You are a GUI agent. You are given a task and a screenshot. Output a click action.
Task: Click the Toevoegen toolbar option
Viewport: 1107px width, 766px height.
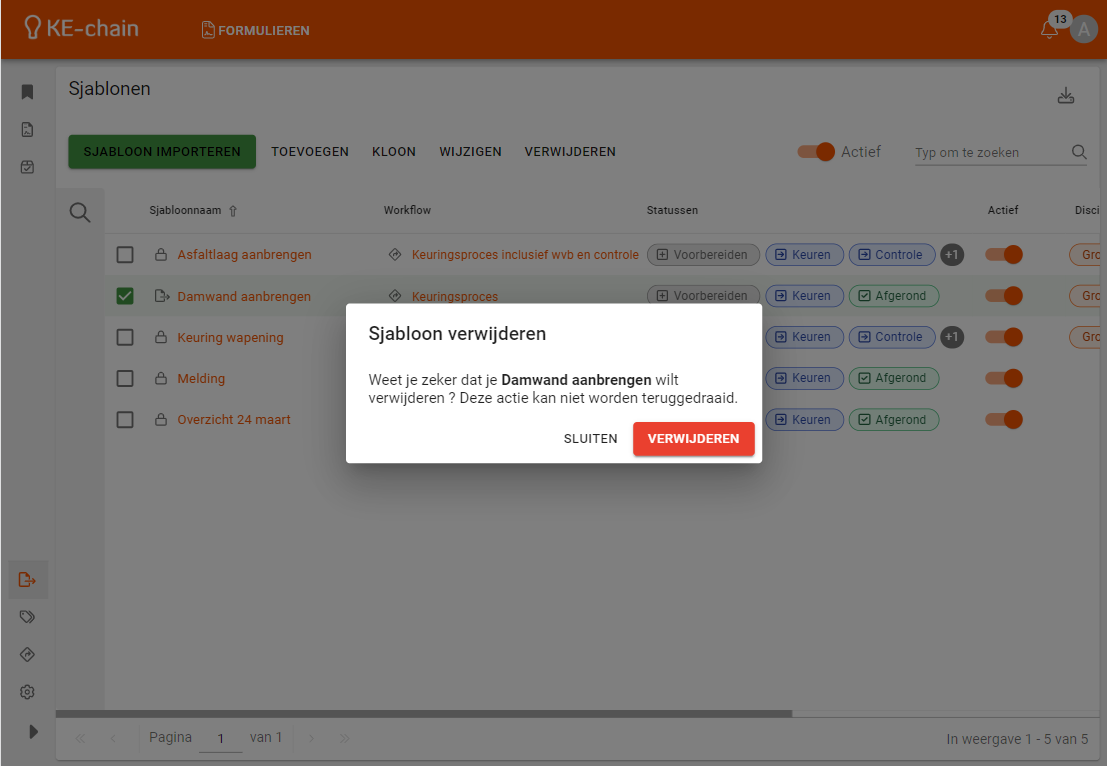click(310, 152)
